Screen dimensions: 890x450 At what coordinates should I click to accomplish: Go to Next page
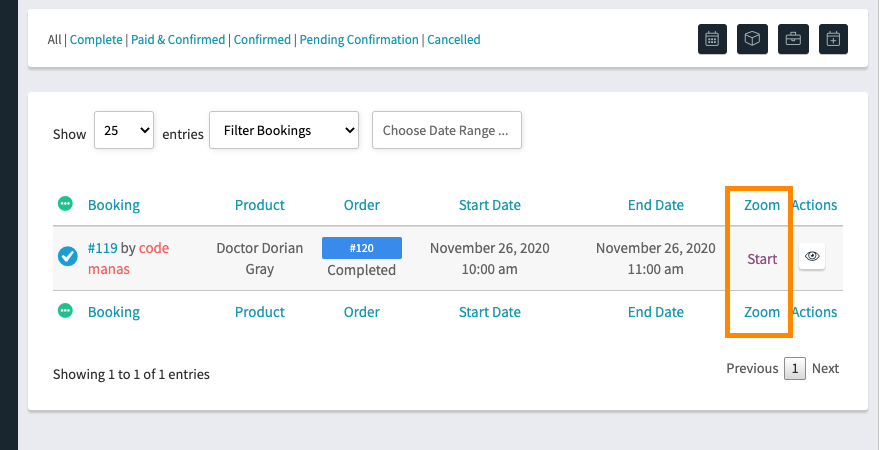(825, 369)
